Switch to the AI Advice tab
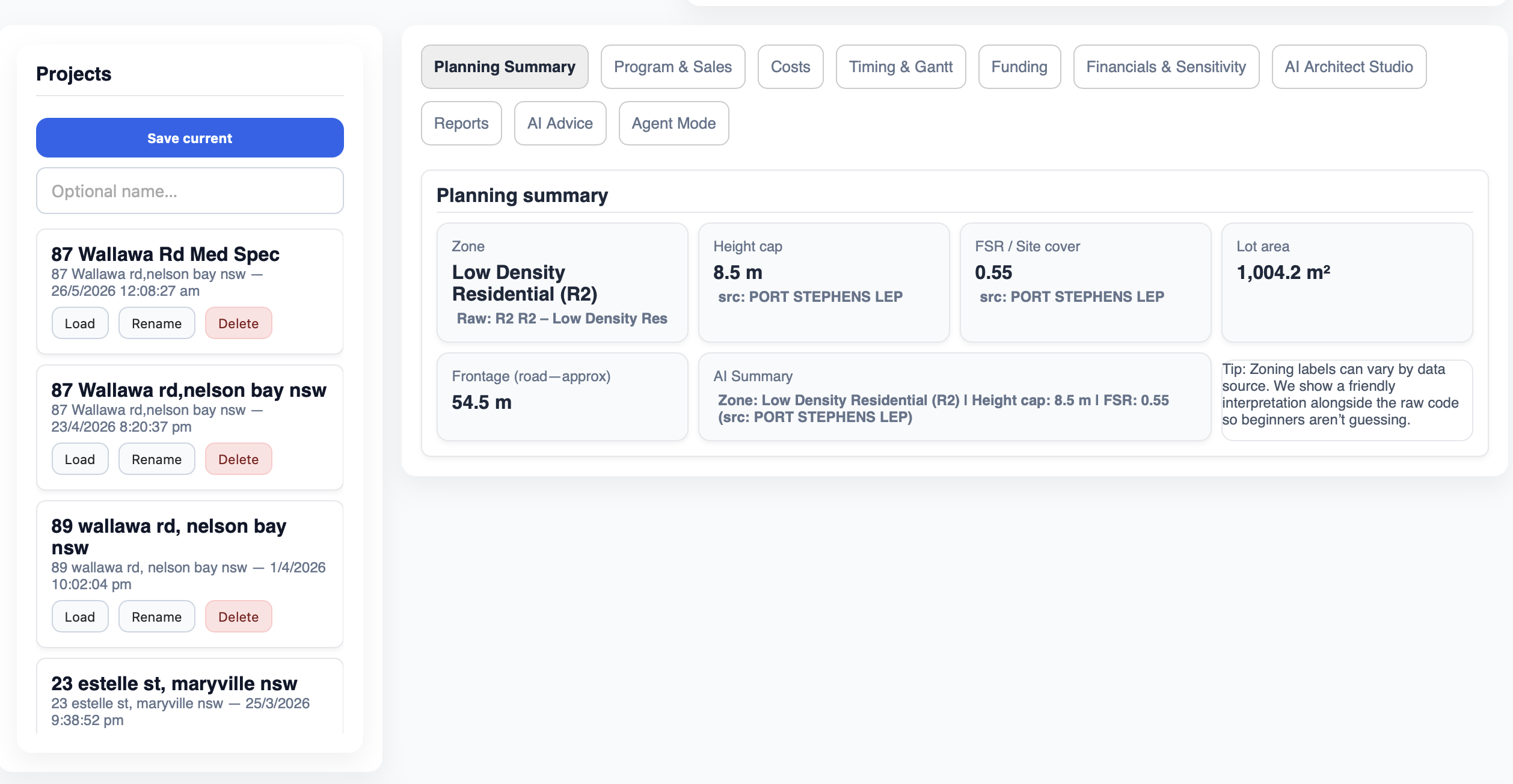The height and width of the screenshot is (784, 1513). [560, 123]
